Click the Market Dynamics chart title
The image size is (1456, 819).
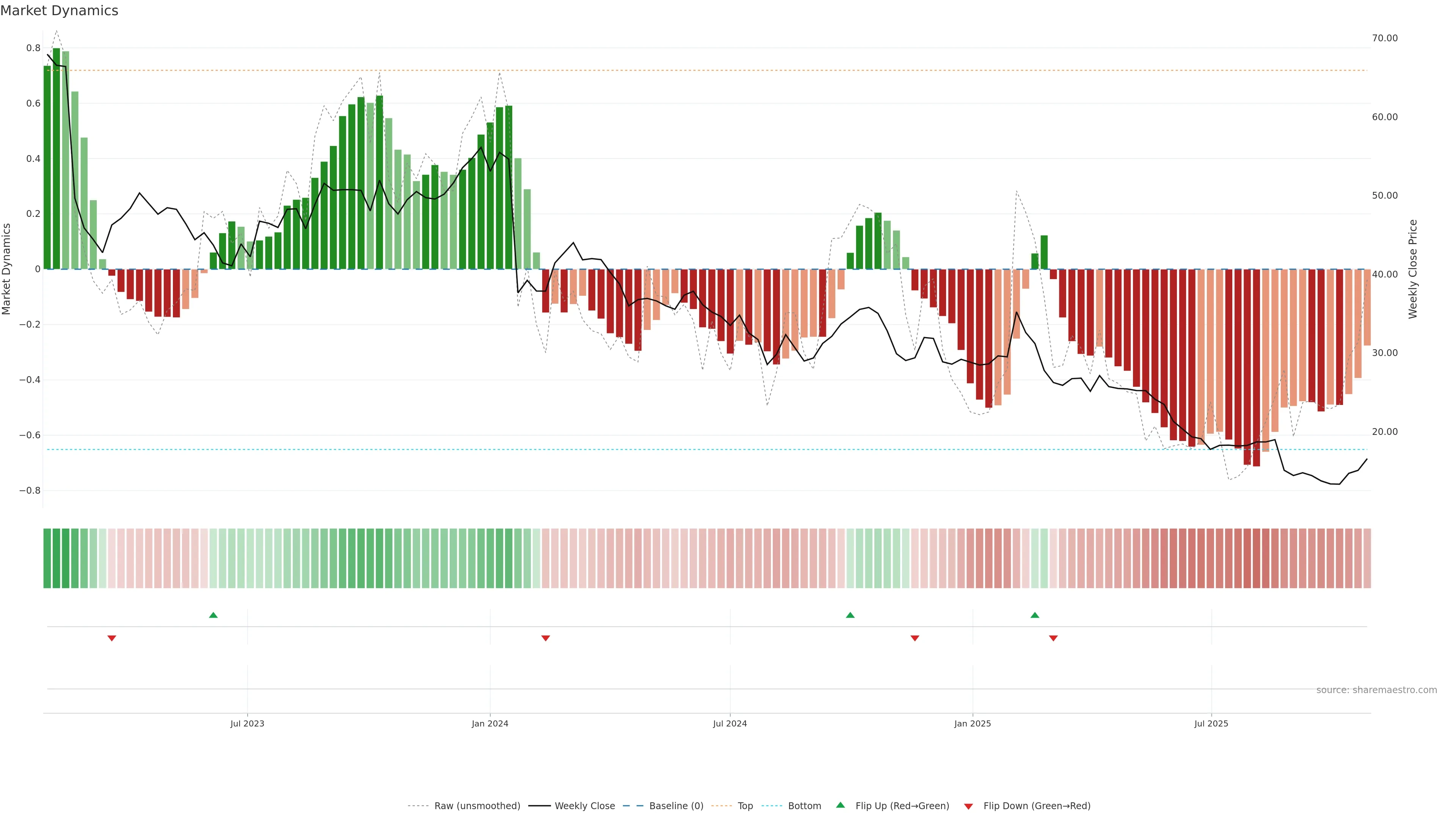60,11
